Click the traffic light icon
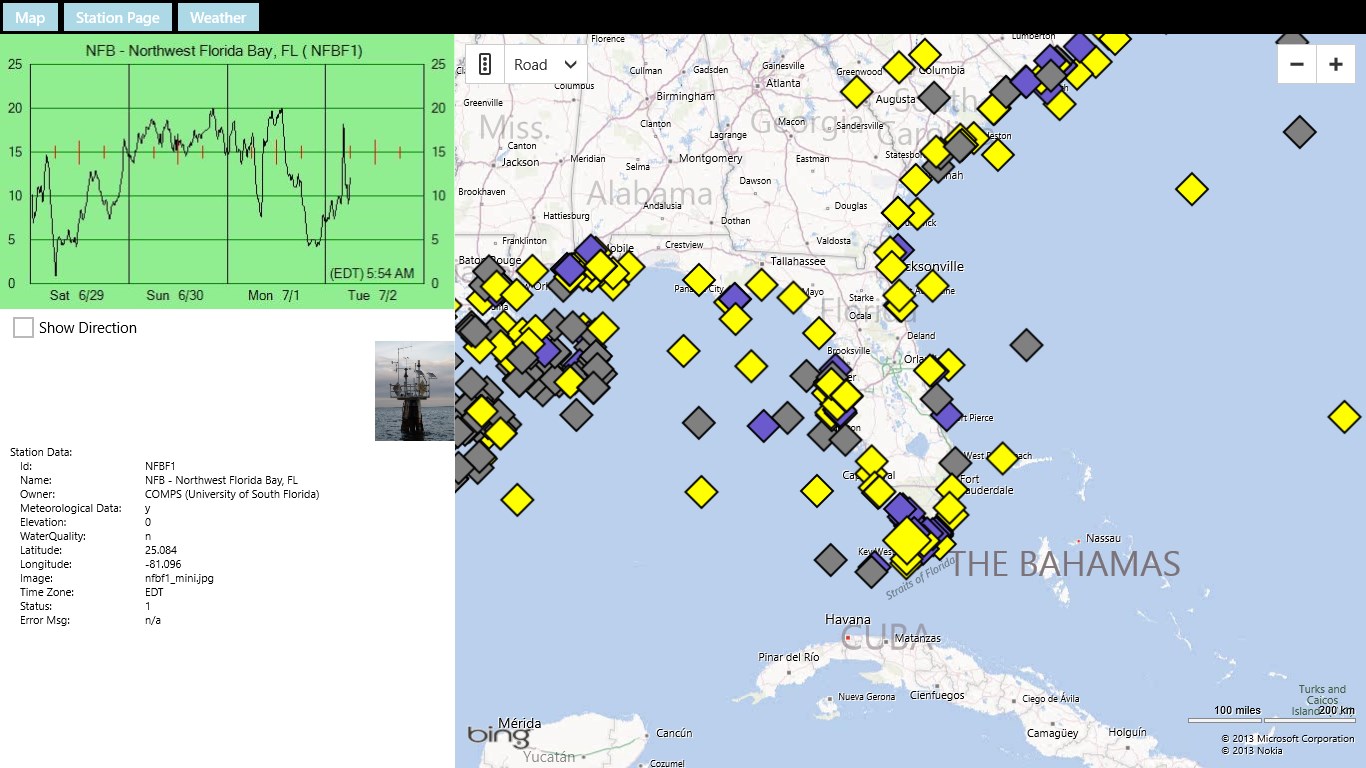The height and width of the screenshot is (768, 1366). [485, 64]
